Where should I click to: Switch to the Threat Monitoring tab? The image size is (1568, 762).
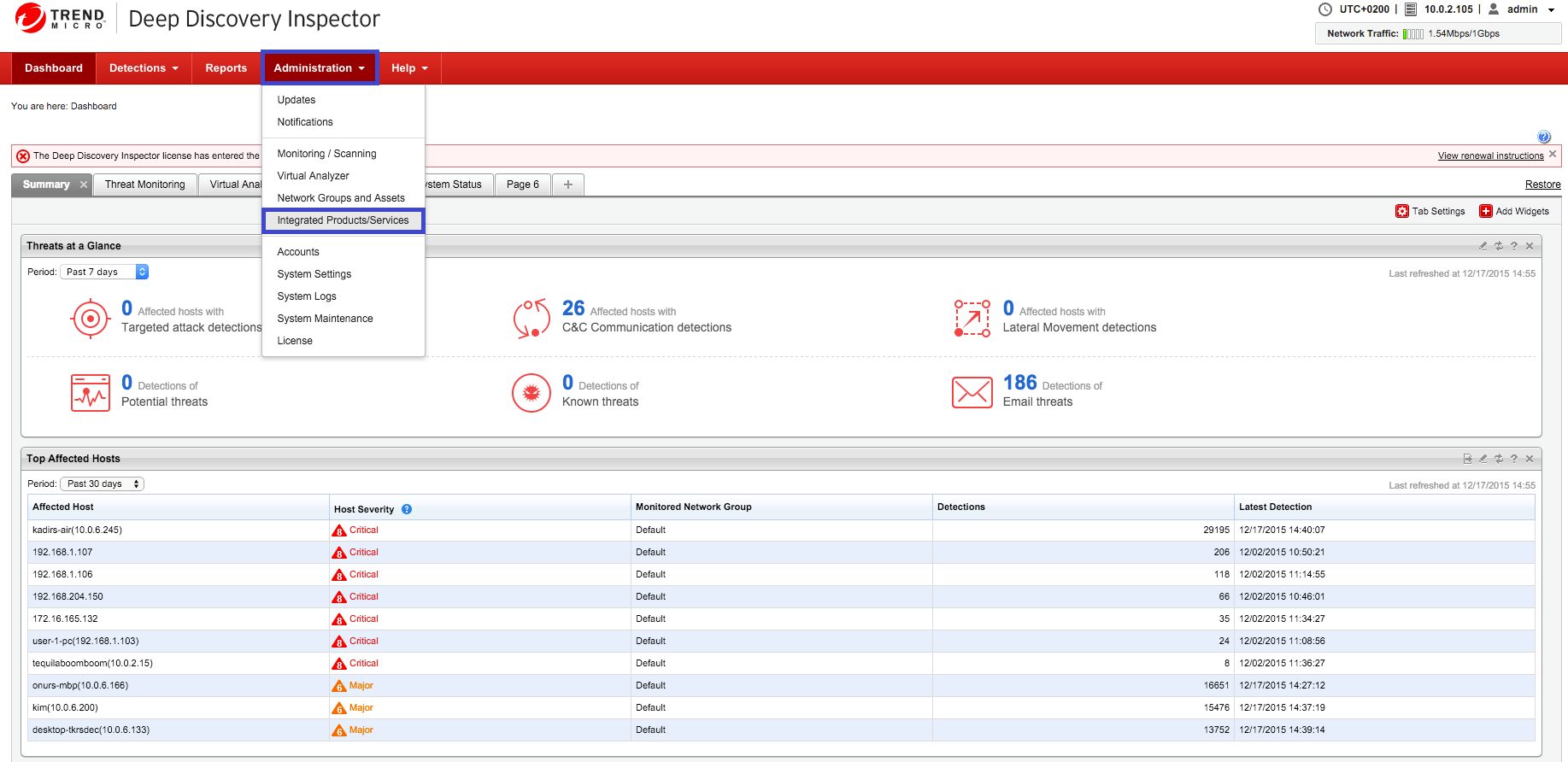pos(145,185)
